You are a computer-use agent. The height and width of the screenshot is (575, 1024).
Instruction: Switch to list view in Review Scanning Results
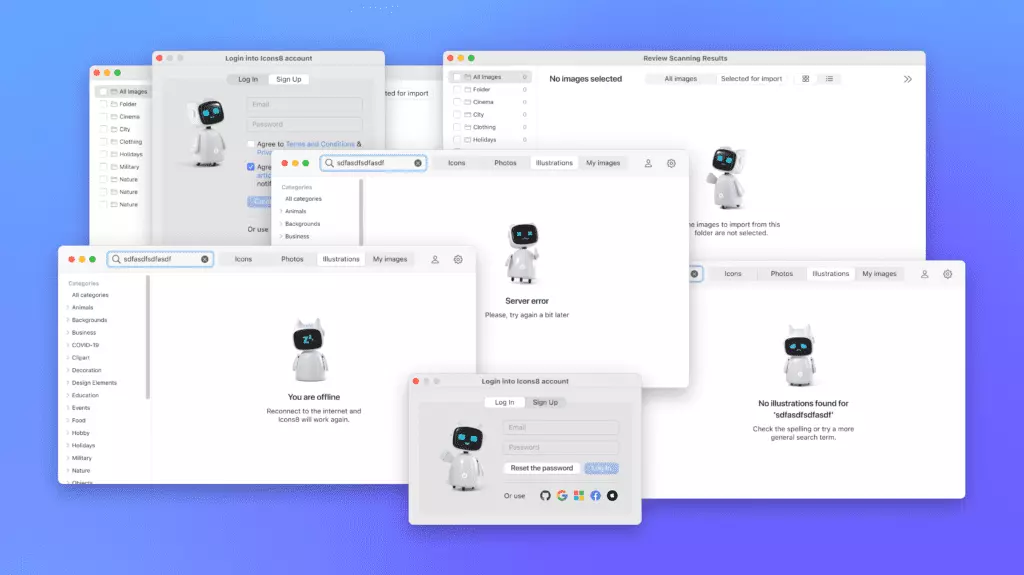(829, 78)
